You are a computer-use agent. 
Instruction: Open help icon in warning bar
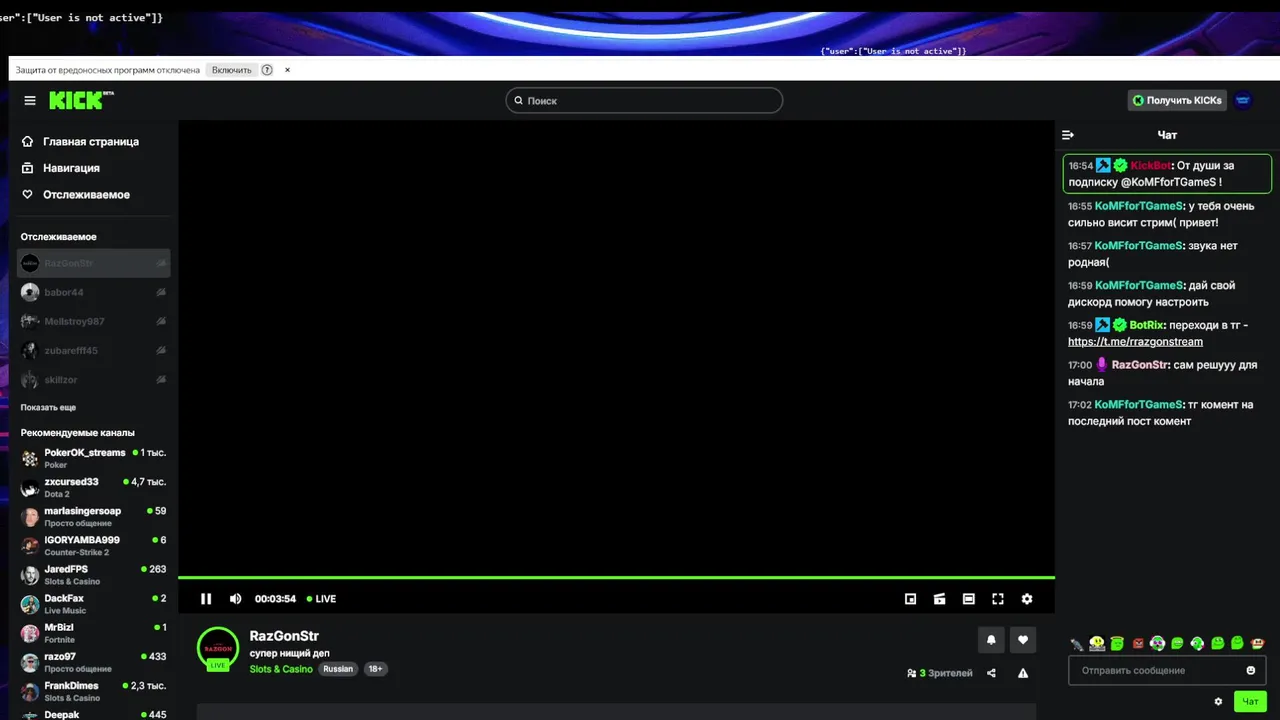[267, 70]
